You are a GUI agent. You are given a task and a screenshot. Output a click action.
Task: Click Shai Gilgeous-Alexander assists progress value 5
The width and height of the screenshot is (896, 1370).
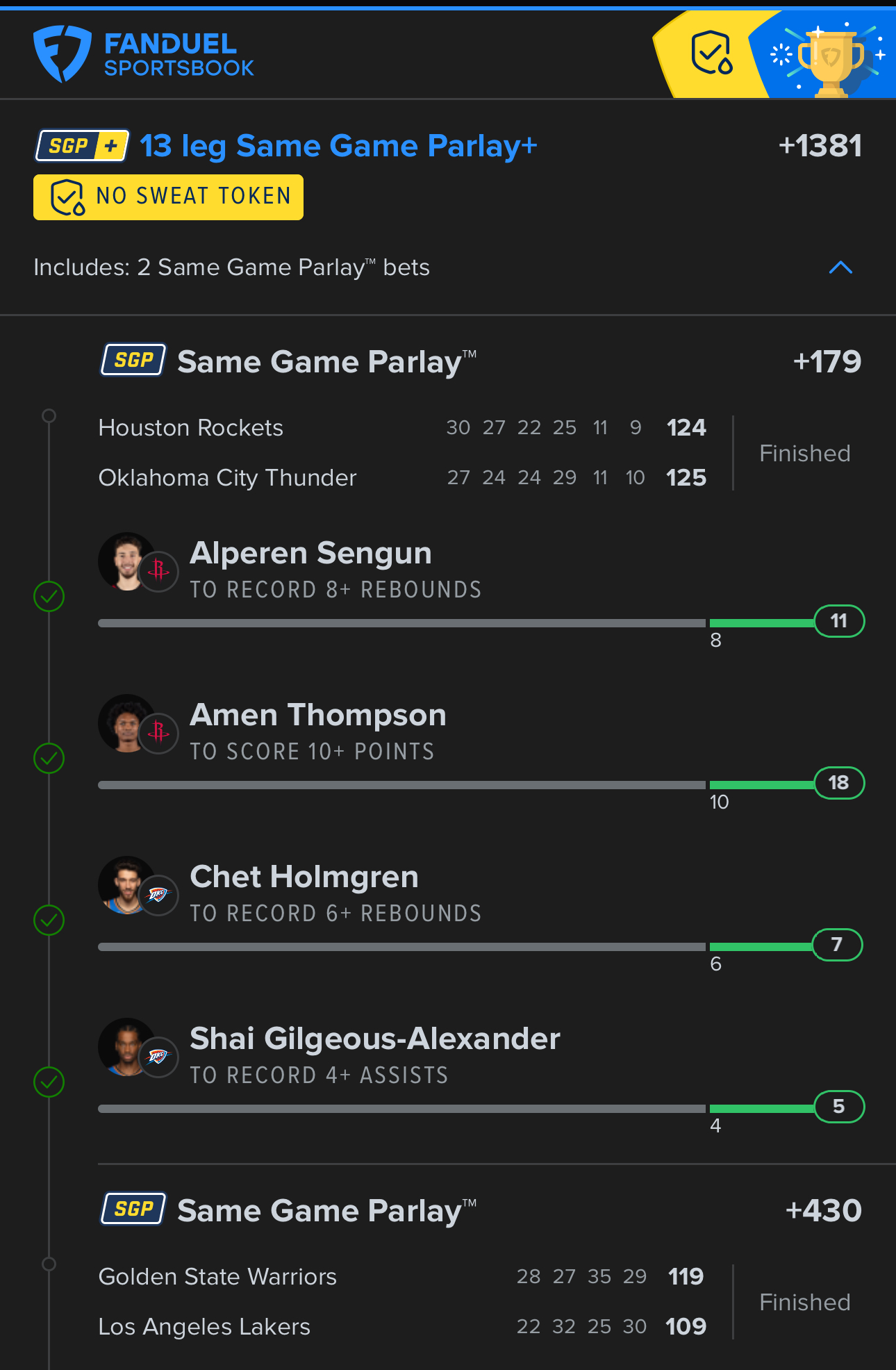pyautogui.click(x=839, y=1107)
